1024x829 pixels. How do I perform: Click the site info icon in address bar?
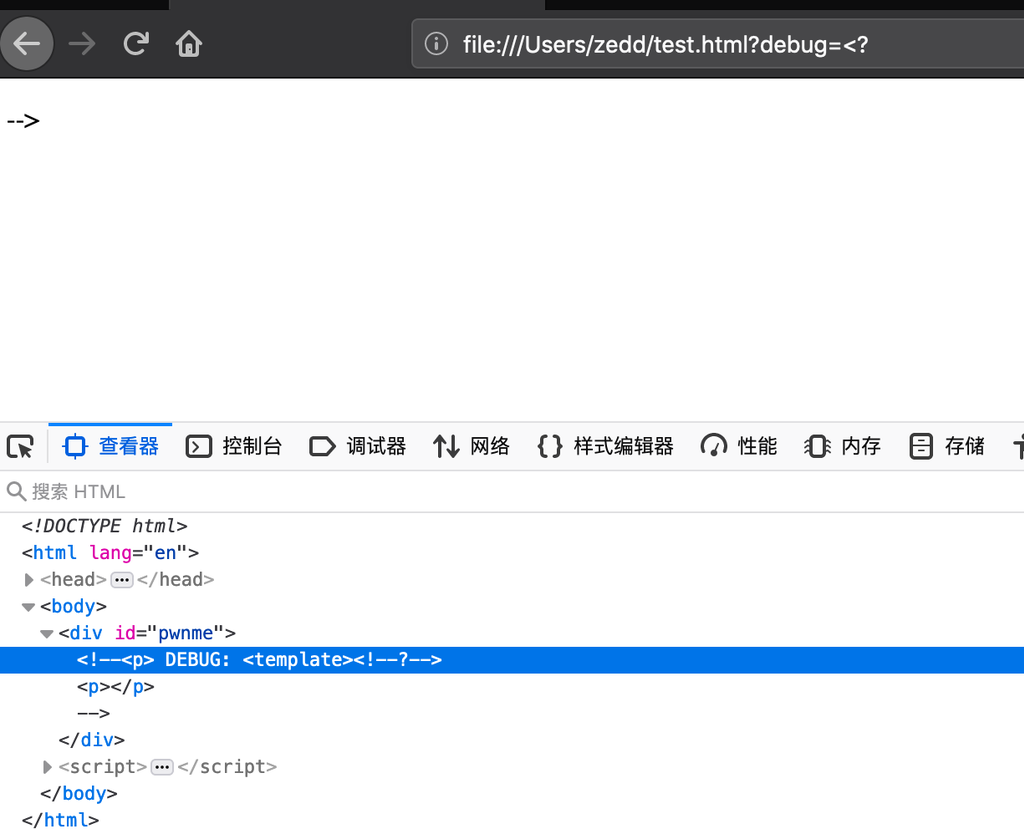[x=435, y=44]
